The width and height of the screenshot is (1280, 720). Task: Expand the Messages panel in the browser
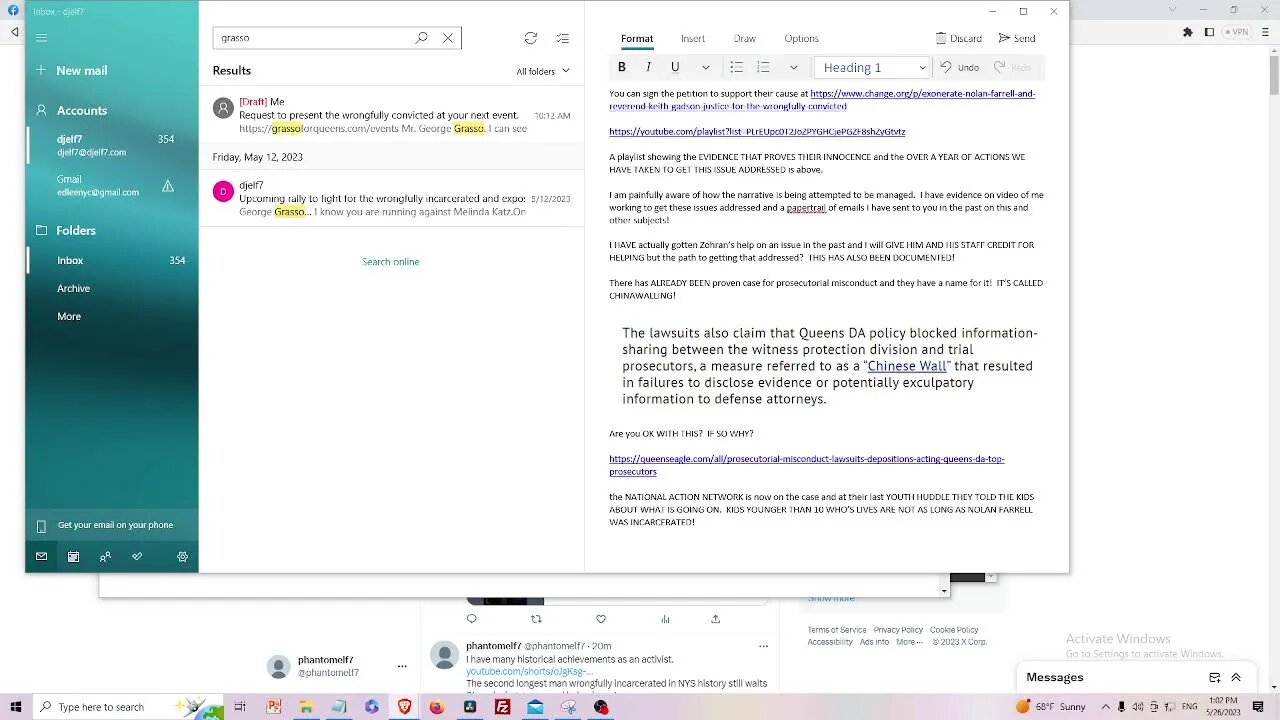click(1236, 677)
